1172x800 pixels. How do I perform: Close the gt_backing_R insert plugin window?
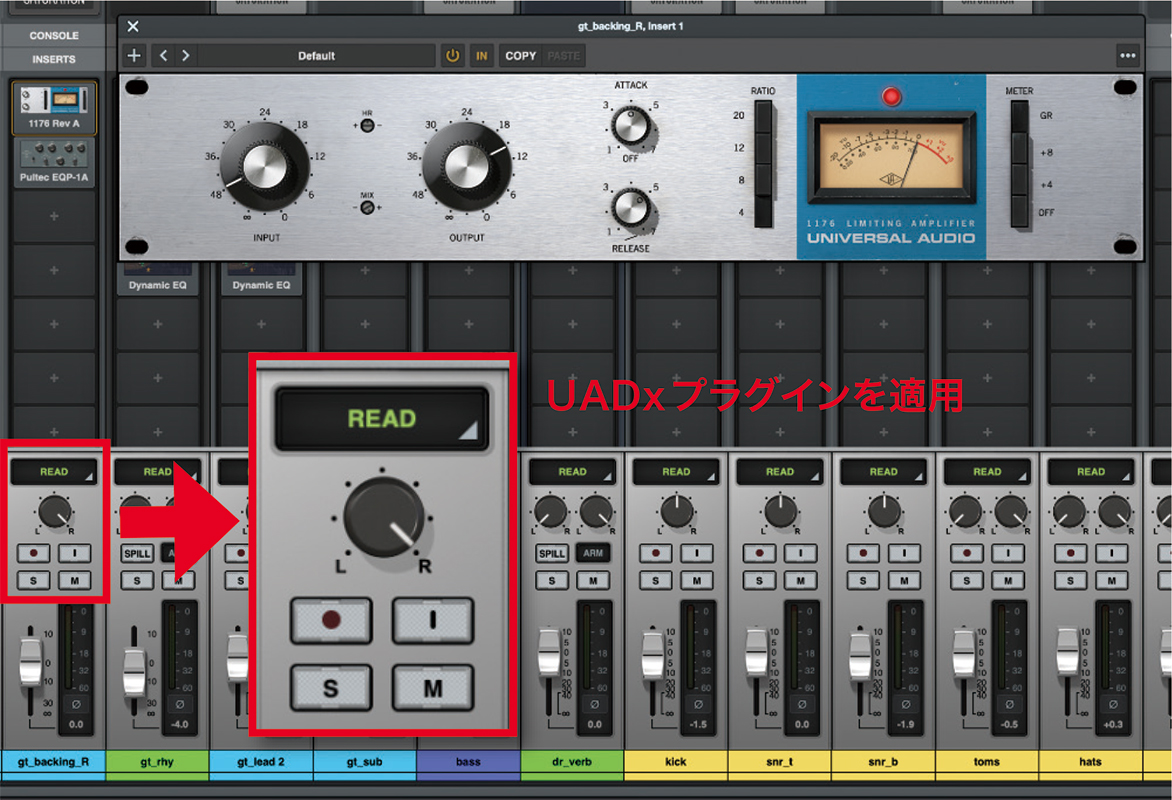[x=133, y=26]
